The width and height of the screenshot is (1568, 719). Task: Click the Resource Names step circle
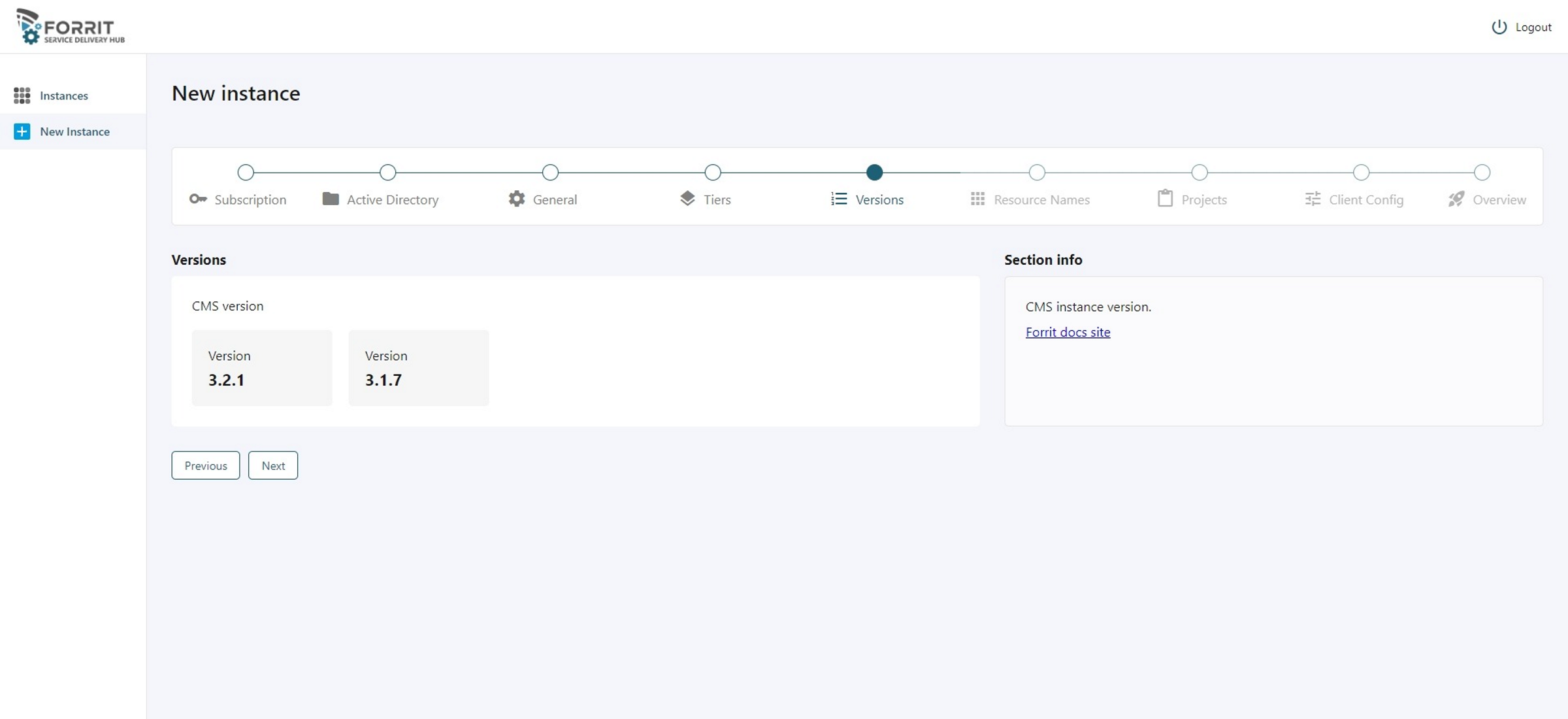click(1037, 173)
